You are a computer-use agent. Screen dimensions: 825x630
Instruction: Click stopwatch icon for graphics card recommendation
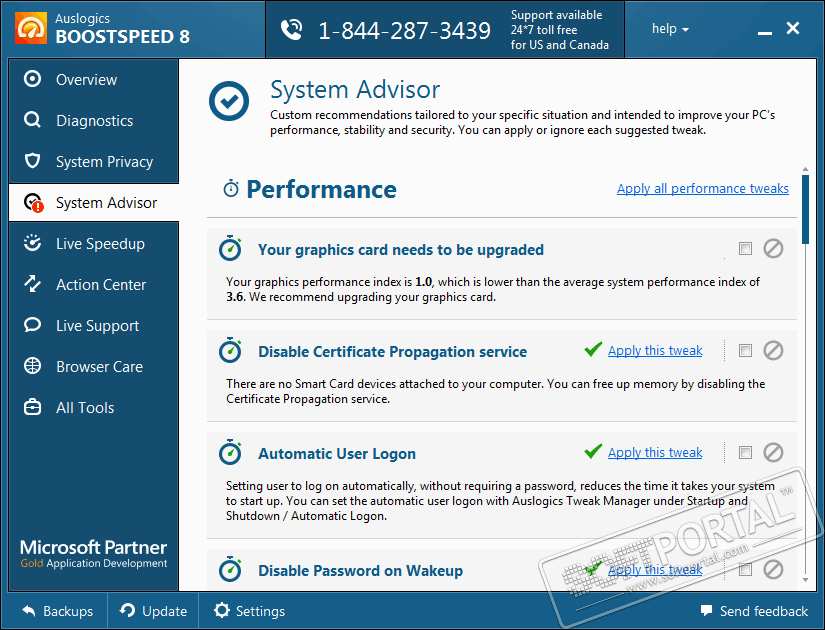230,248
